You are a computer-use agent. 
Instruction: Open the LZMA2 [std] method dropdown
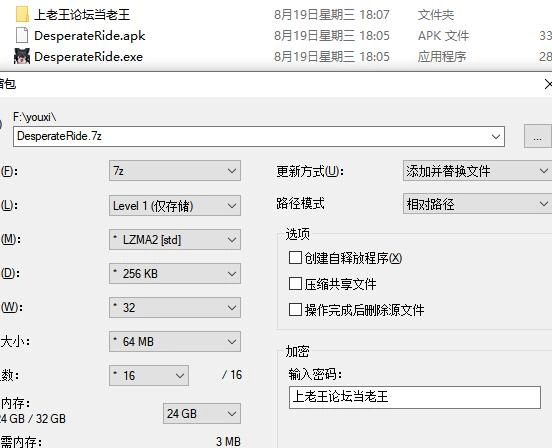click(x=175, y=240)
